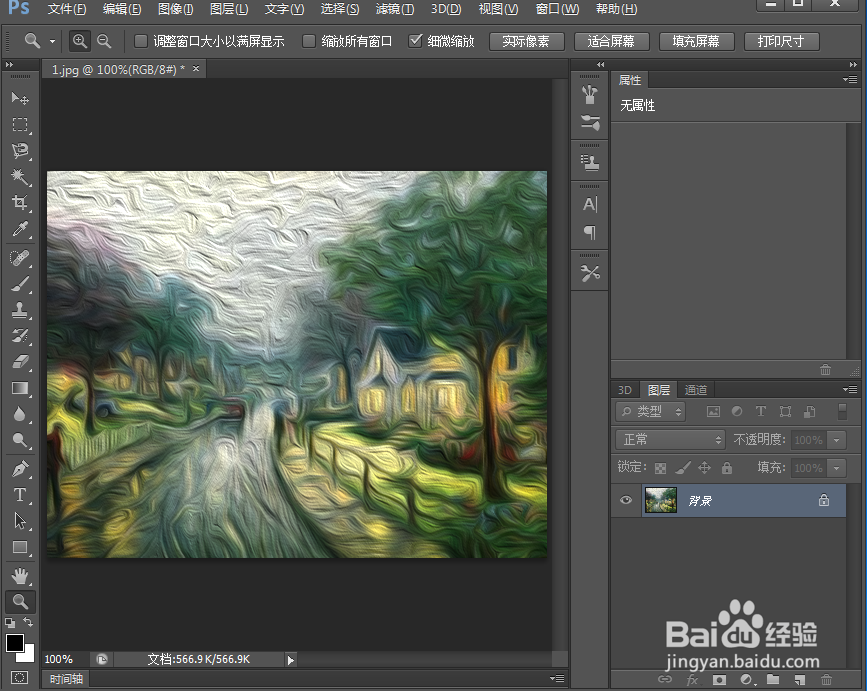The width and height of the screenshot is (867, 691).
Task: Select the Gradient tool
Action: coord(20,388)
